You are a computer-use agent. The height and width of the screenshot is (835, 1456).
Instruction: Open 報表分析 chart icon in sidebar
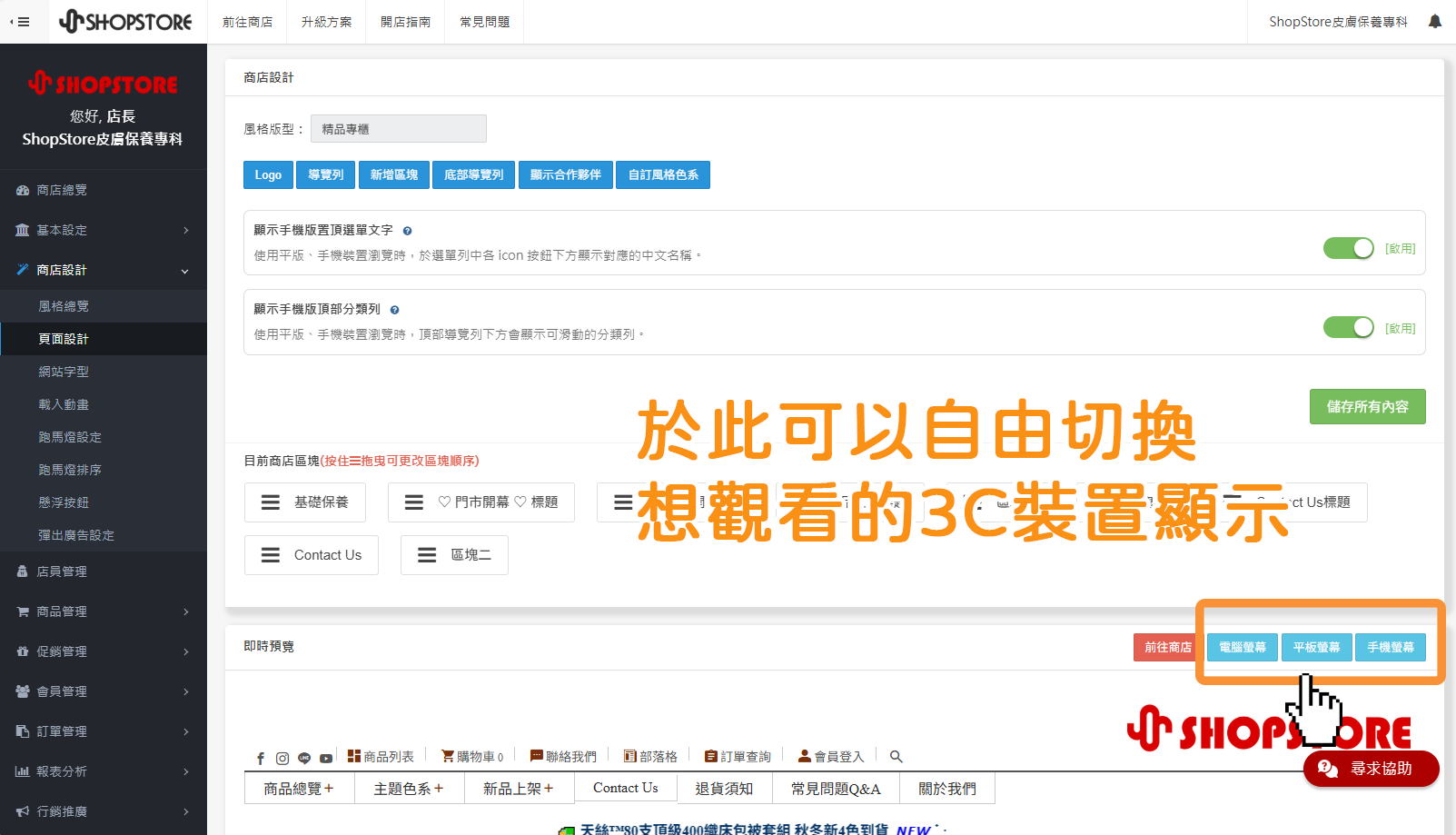[23, 771]
